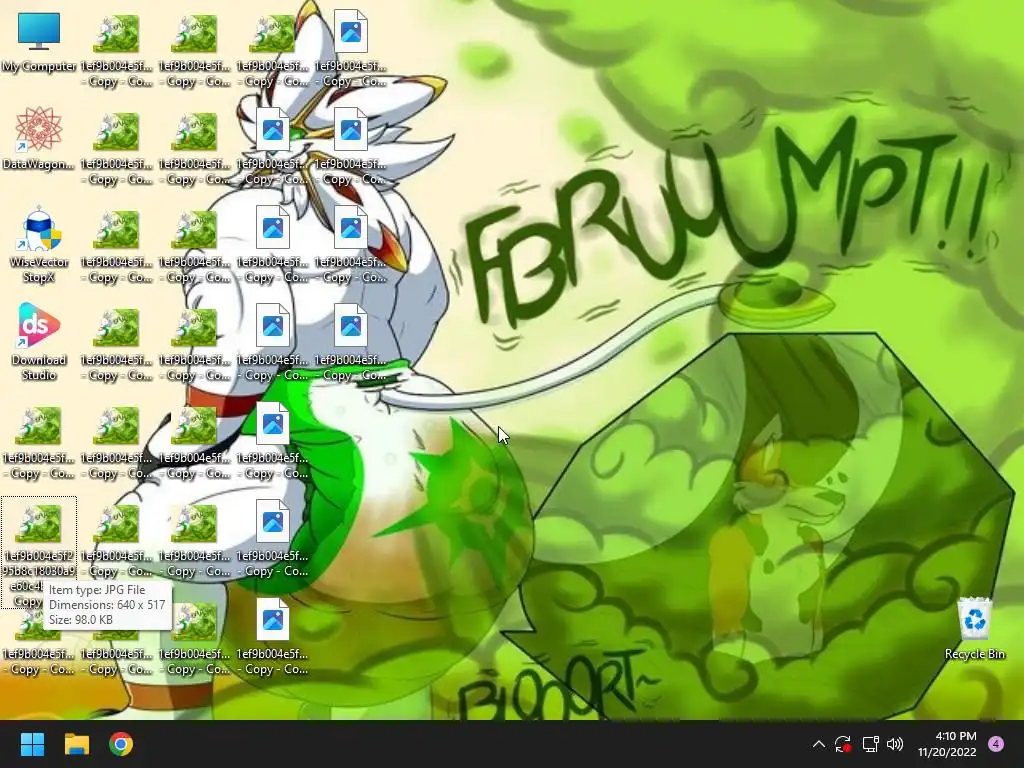Screen dimensions: 1024x768
Task: Click the sync status tray icon with red dot
Action: (843, 744)
